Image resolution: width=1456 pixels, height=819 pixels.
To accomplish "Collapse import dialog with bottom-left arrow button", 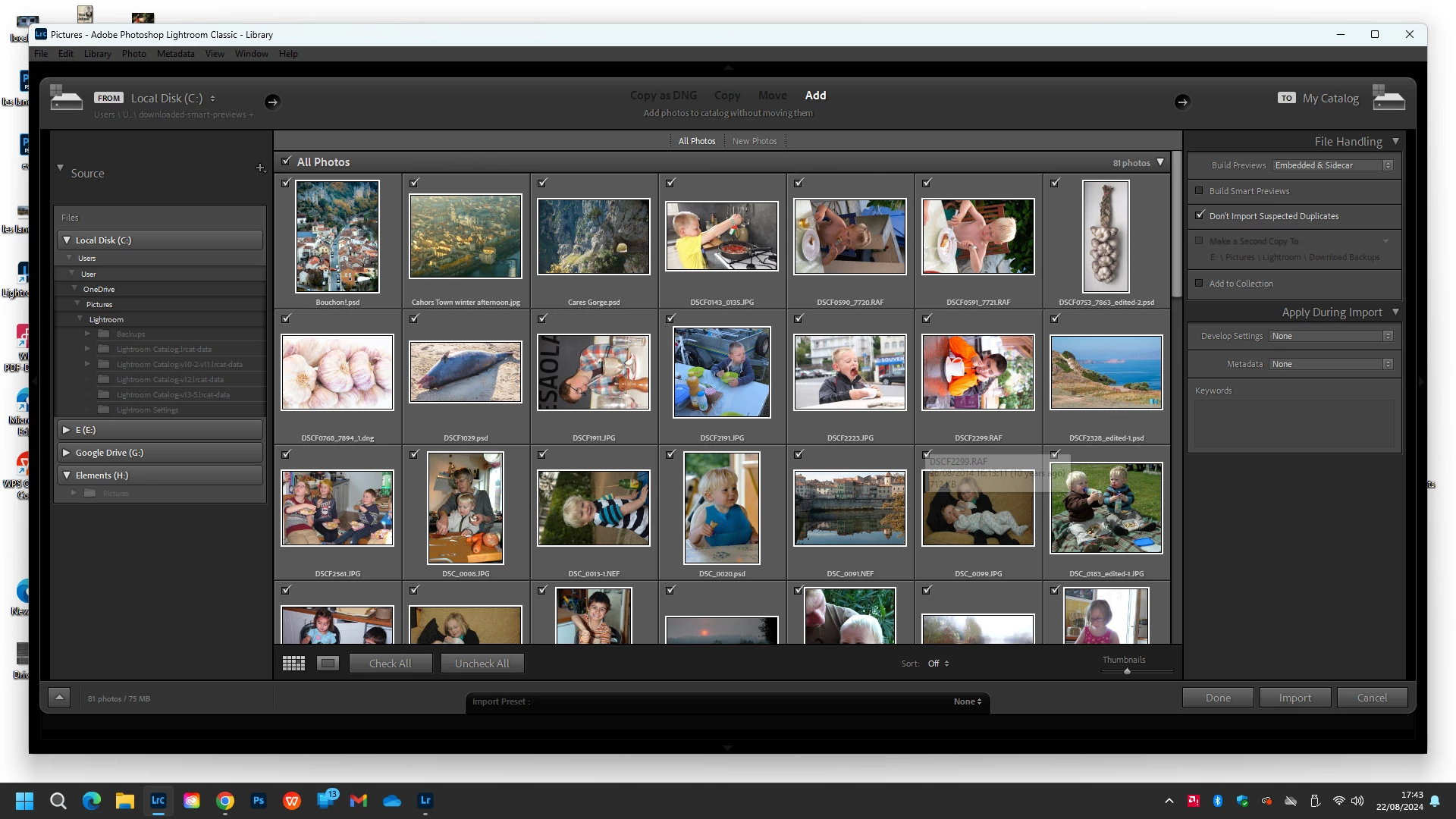I will 59,698.
